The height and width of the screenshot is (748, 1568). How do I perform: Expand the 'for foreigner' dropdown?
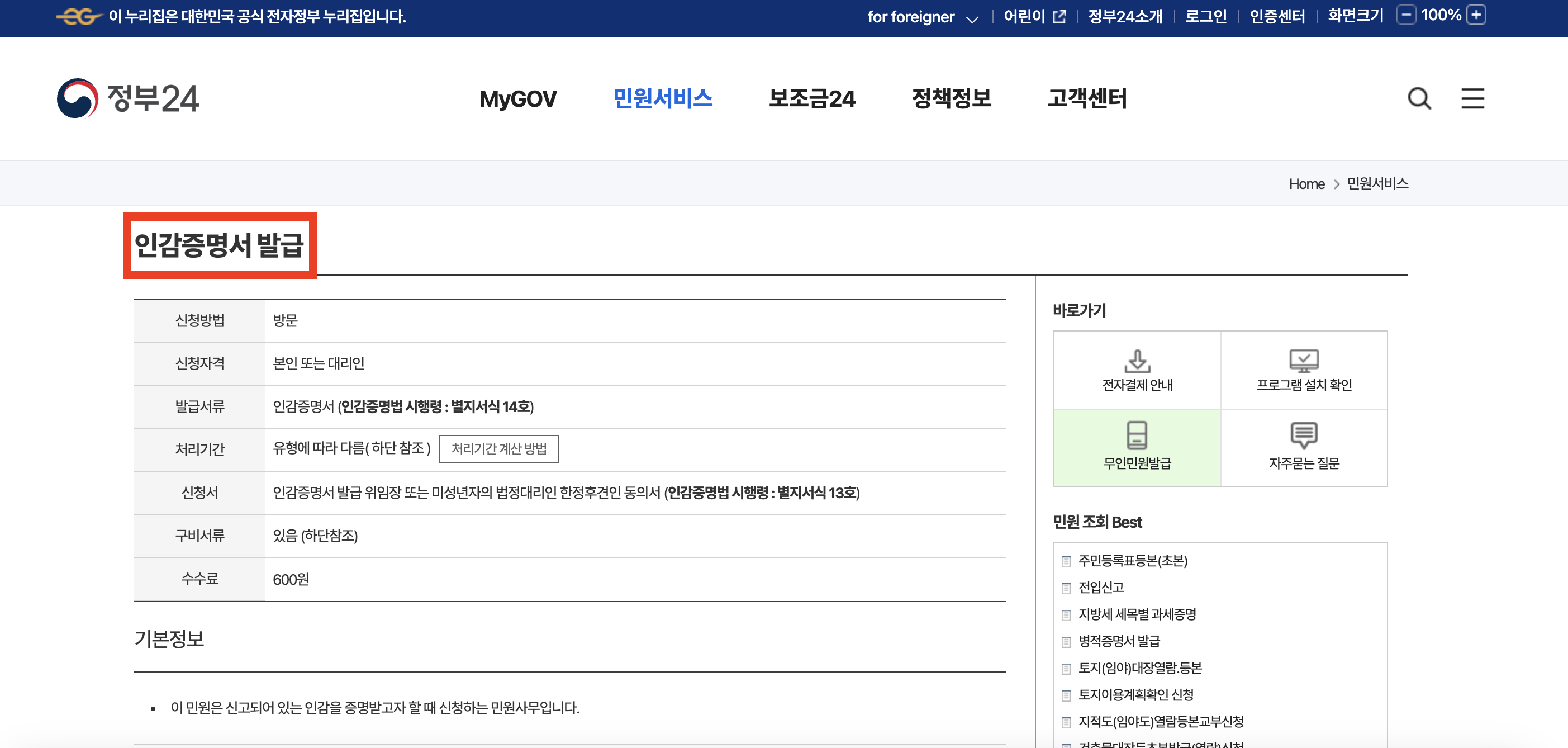tap(973, 18)
